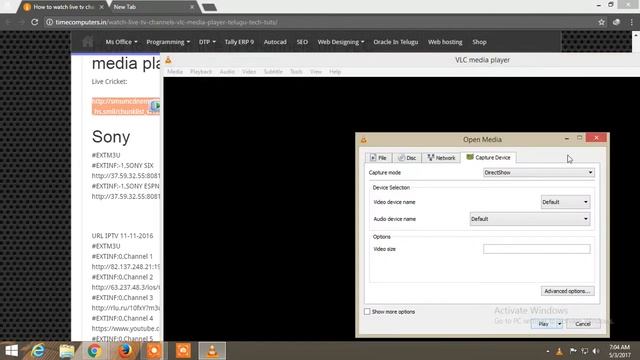
Task: Expand the Web Designing website menu
Action: click(341, 42)
